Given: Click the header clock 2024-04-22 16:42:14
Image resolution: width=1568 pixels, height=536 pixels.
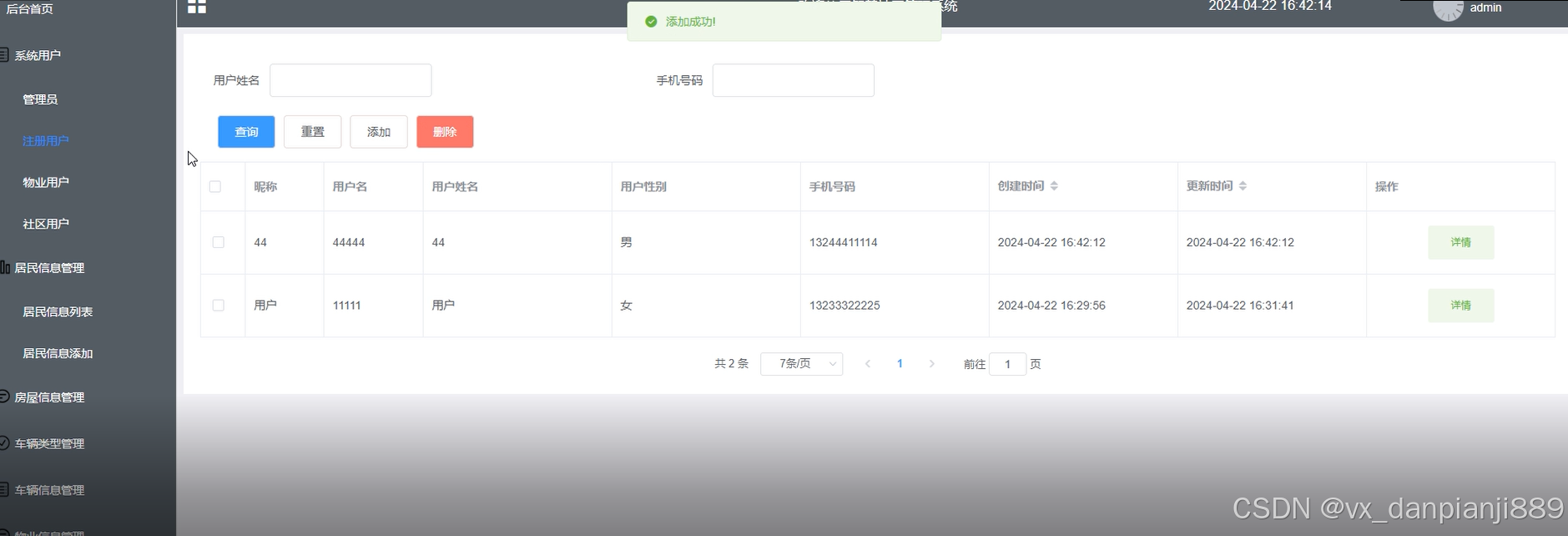Looking at the screenshot, I should pos(1270,6).
